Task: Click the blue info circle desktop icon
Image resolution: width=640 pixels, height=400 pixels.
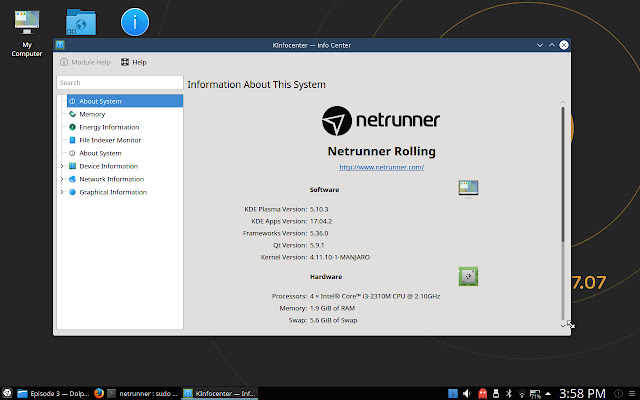Action: (x=135, y=22)
